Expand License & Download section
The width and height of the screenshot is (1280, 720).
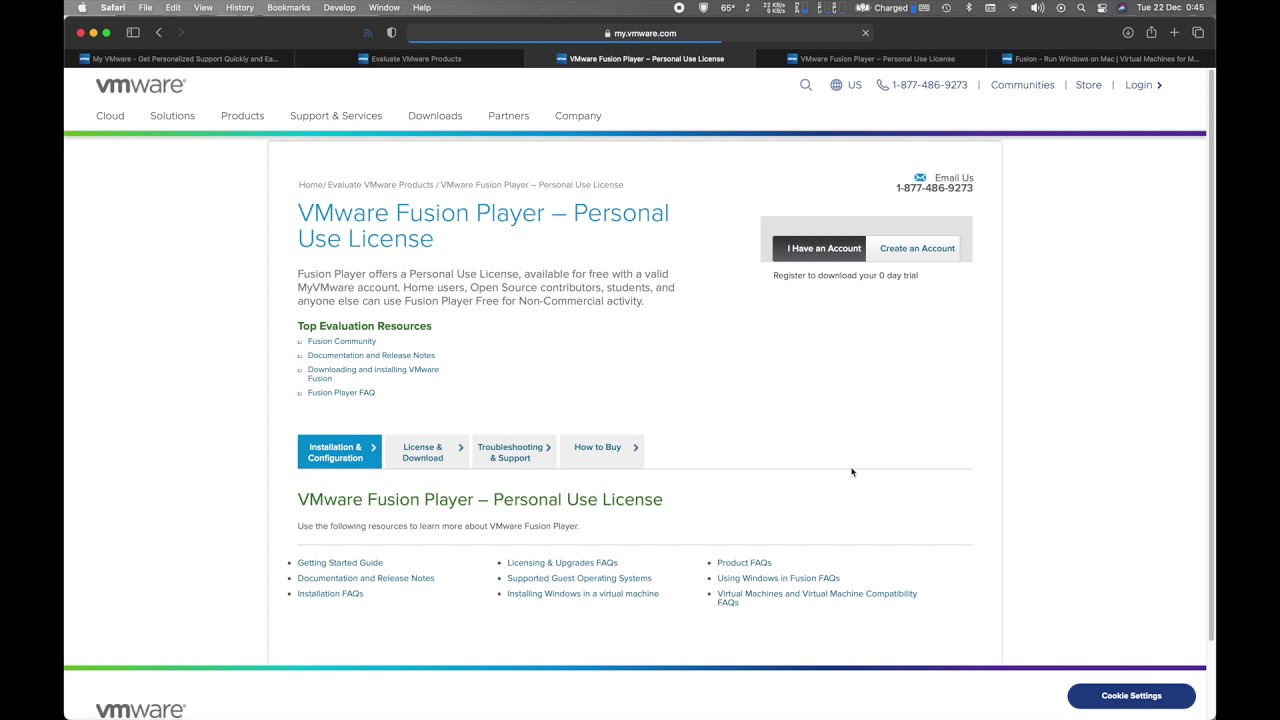(x=427, y=452)
